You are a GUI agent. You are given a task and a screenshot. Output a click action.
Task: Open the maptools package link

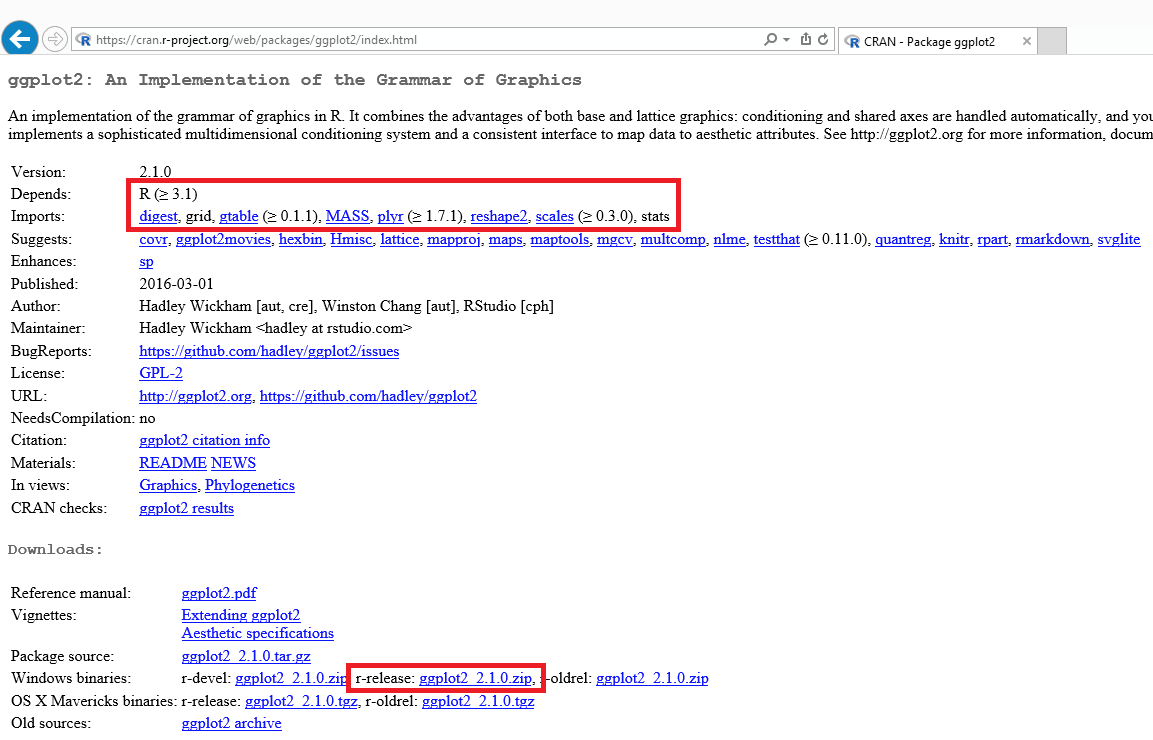560,239
